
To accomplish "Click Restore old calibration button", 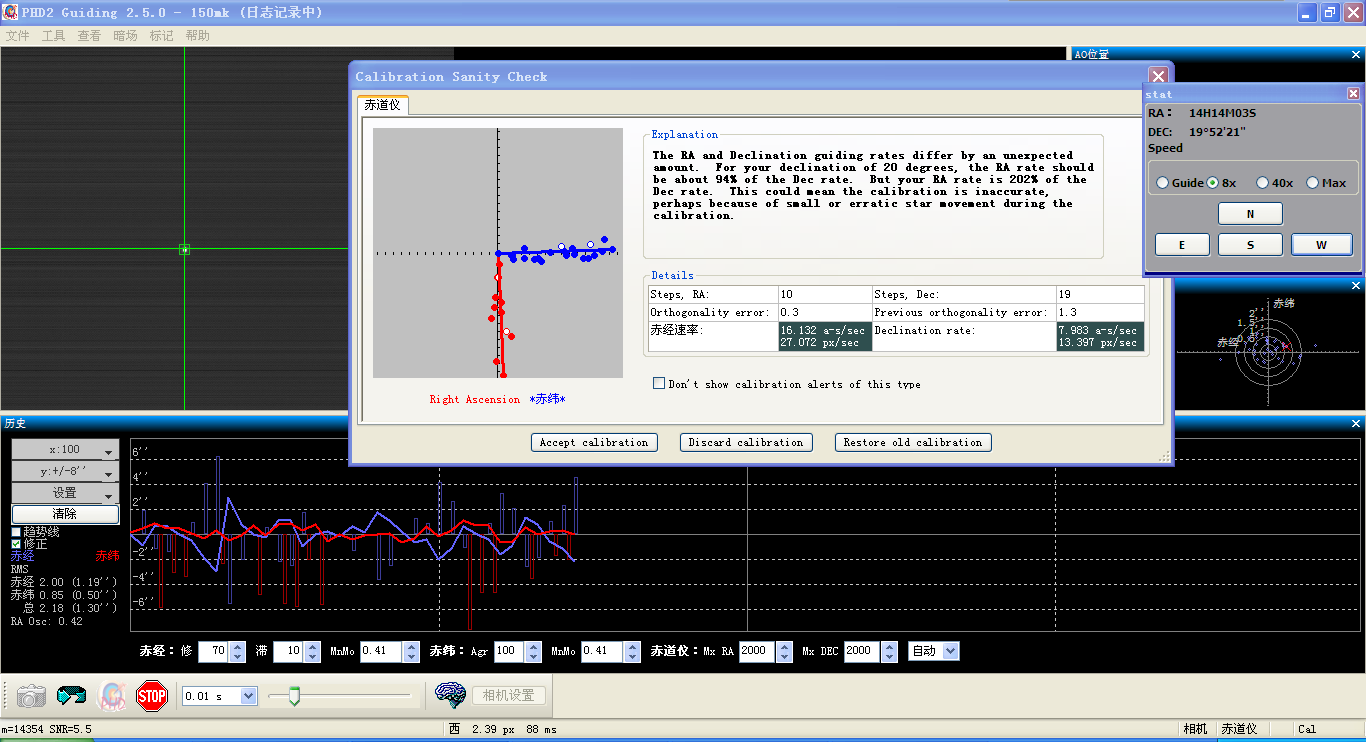I will (x=913, y=442).
